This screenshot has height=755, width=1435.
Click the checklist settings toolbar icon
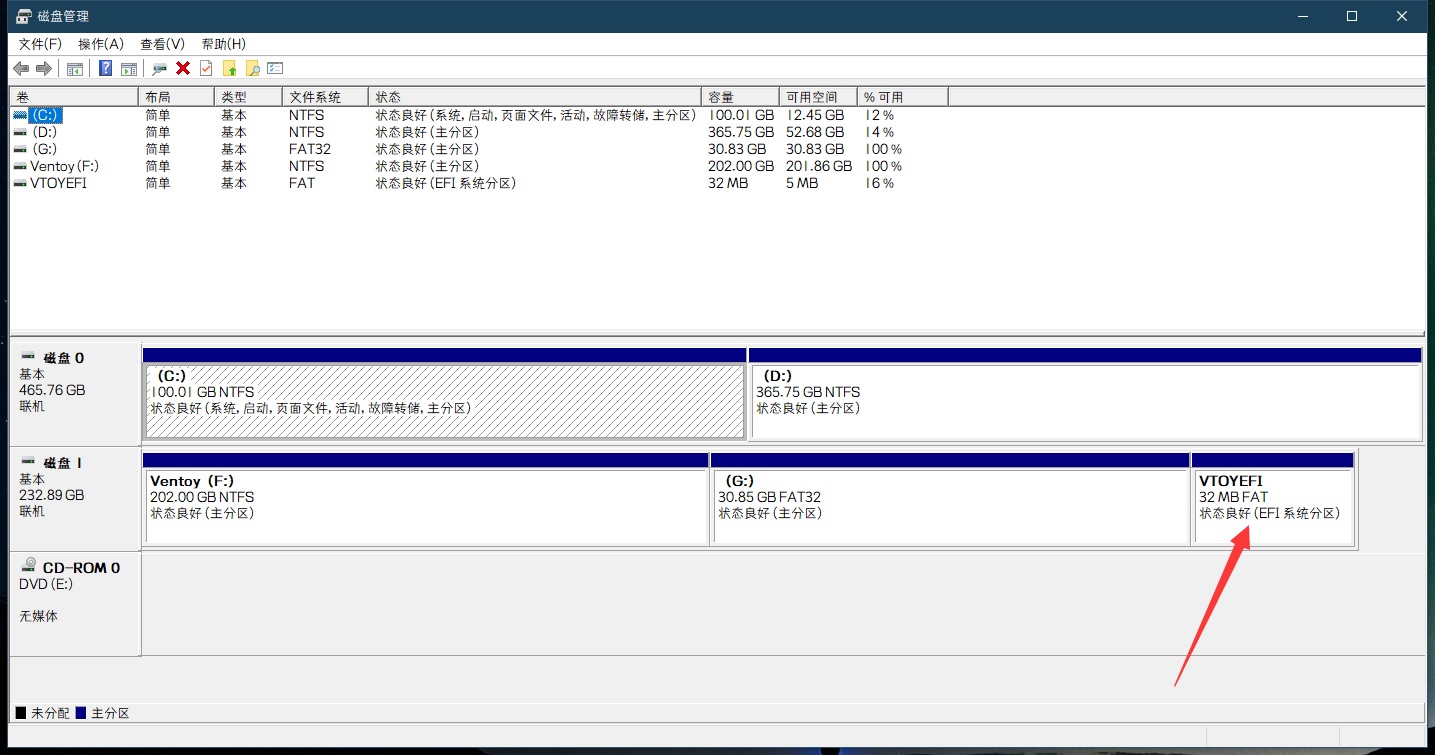276,68
